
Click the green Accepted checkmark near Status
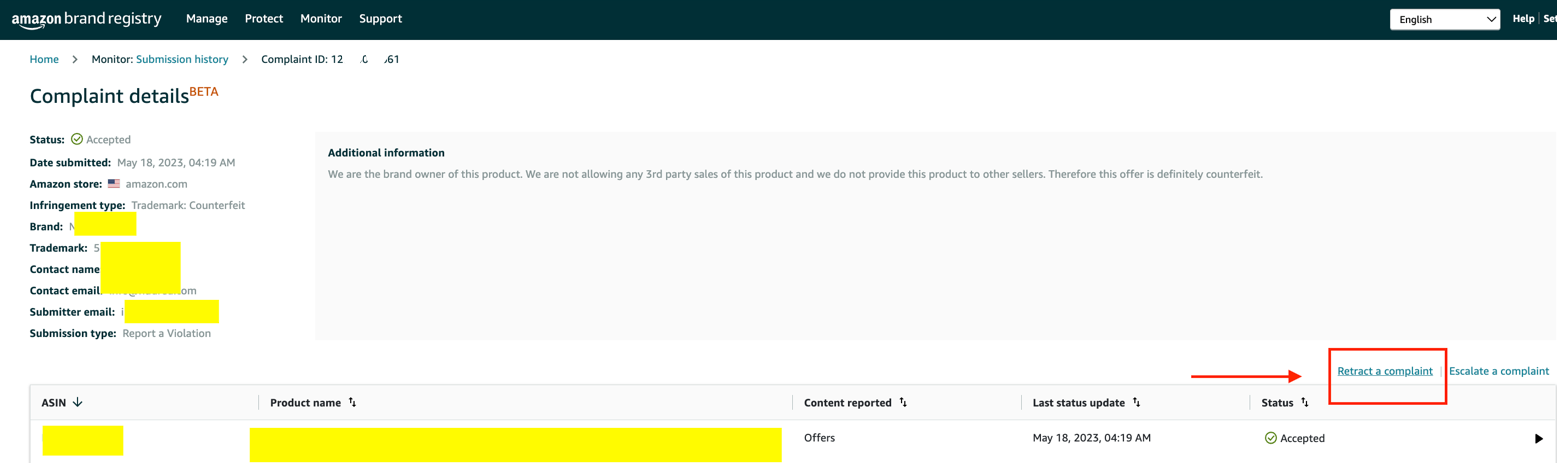pos(77,140)
